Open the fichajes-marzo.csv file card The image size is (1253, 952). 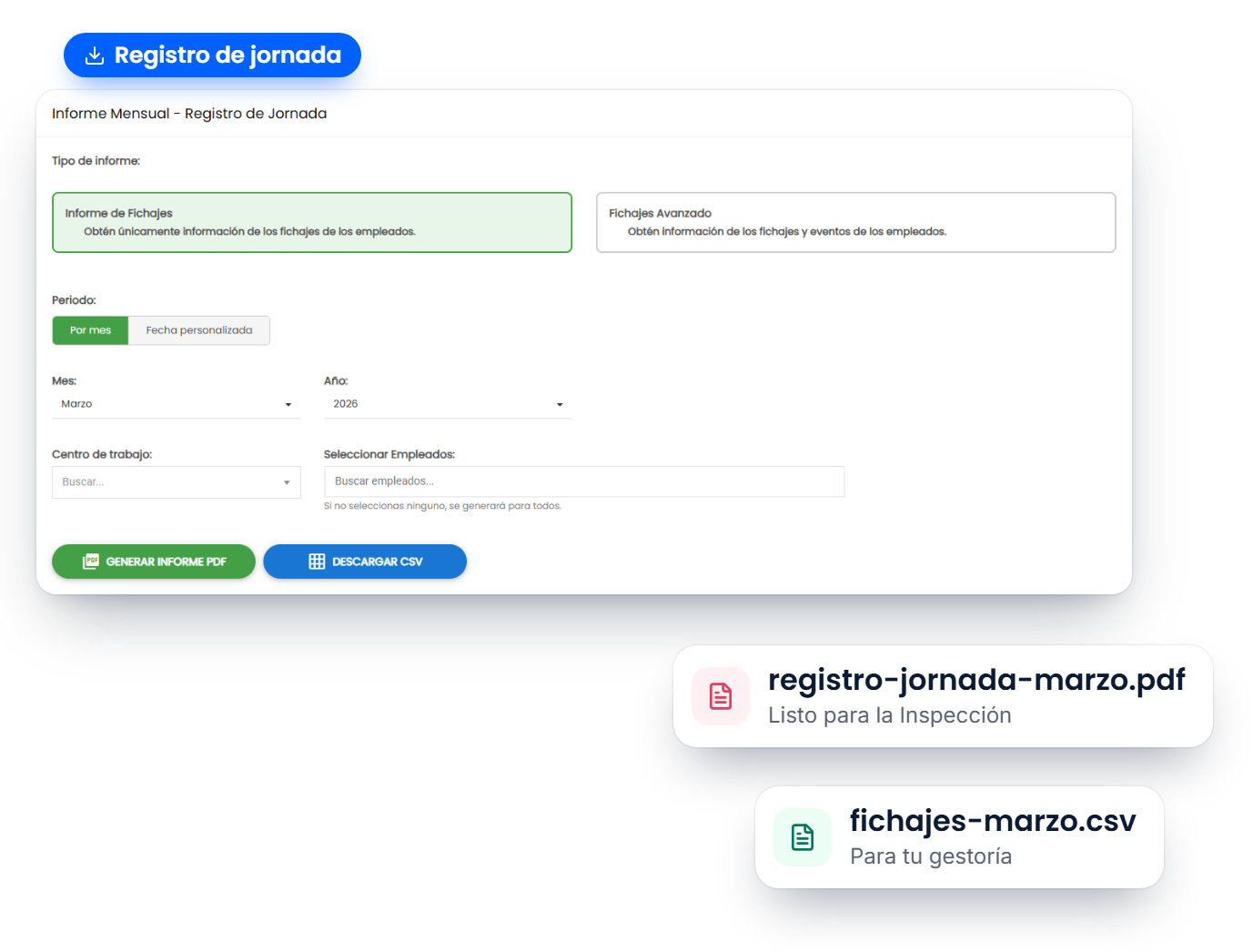[x=959, y=837]
